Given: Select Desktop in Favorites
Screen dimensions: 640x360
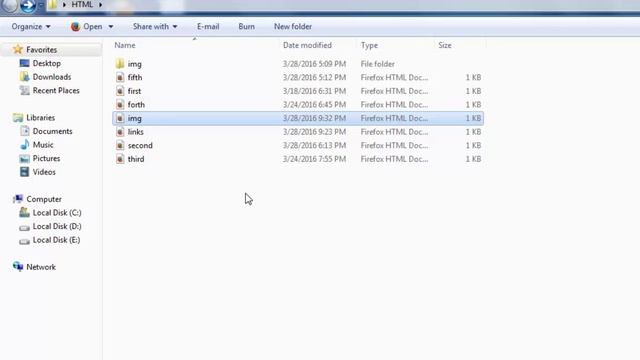Looking at the screenshot, I should tap(47, 63).
